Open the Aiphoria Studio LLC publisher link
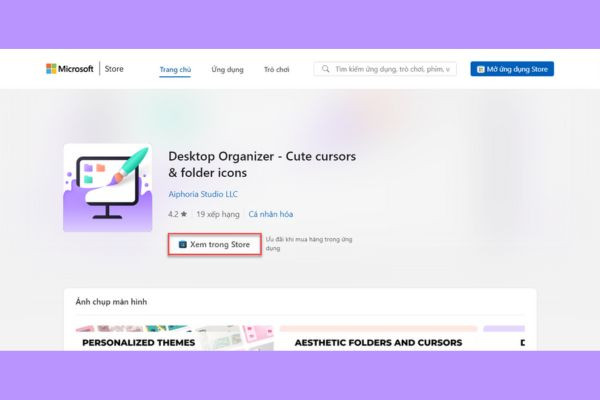This screenshot has width=600, height=400. click(x=203, y=194)
